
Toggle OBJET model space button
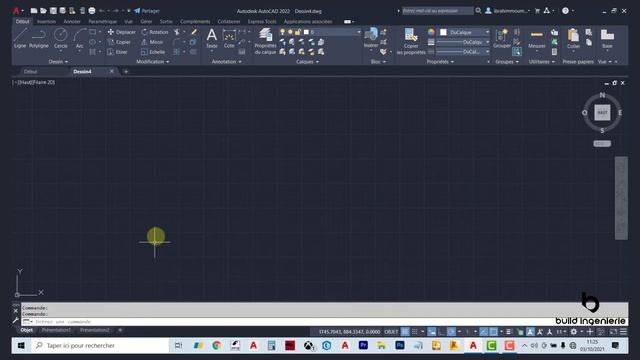(391, 332)
